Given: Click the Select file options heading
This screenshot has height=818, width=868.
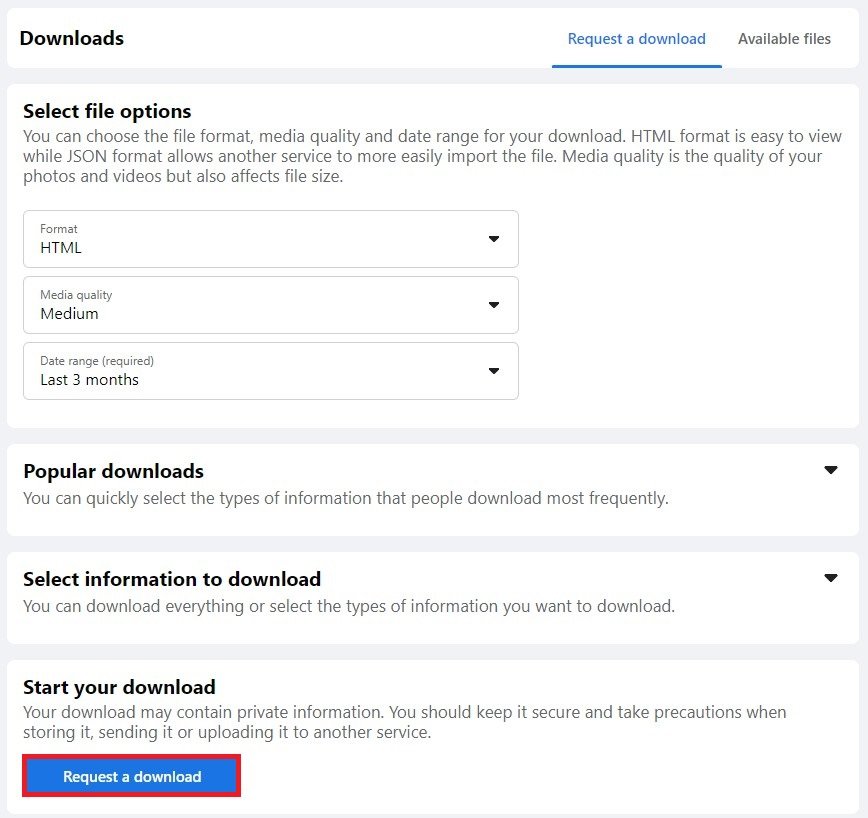Looking at the screenshot, I should coord(107,111).
